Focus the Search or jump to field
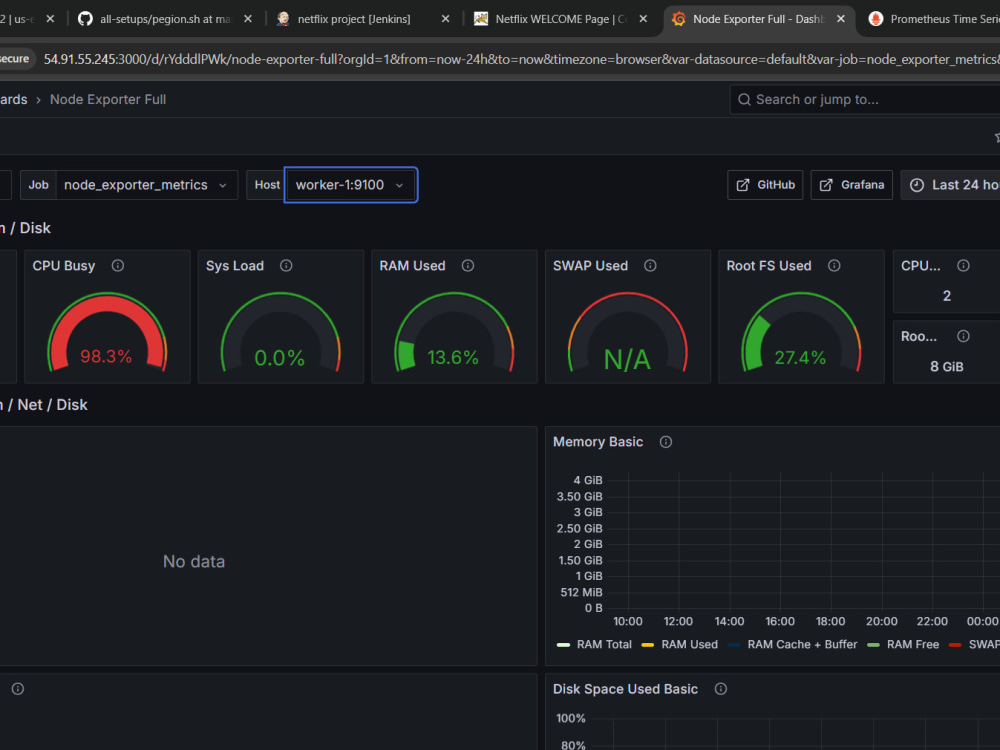1000x750 pixels. tap(865, 99)
